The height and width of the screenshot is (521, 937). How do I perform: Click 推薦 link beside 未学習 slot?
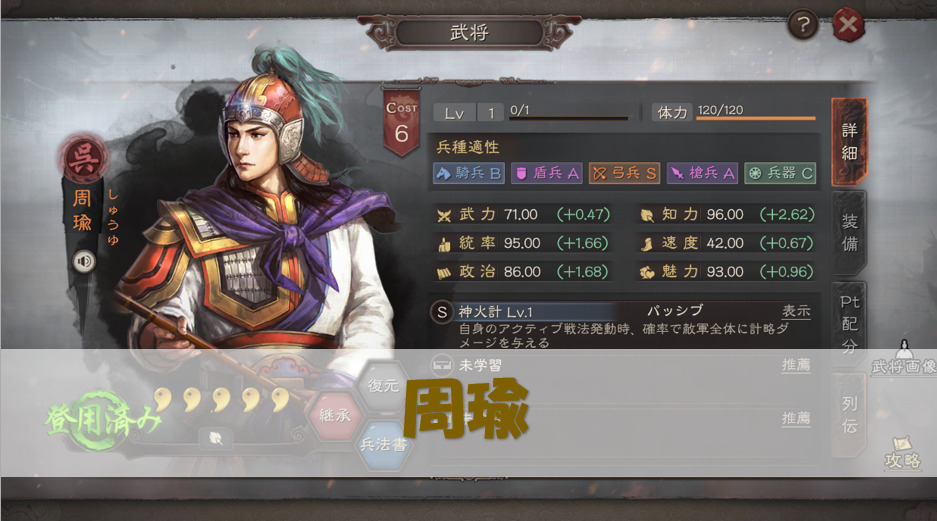[x=796, y=365]
